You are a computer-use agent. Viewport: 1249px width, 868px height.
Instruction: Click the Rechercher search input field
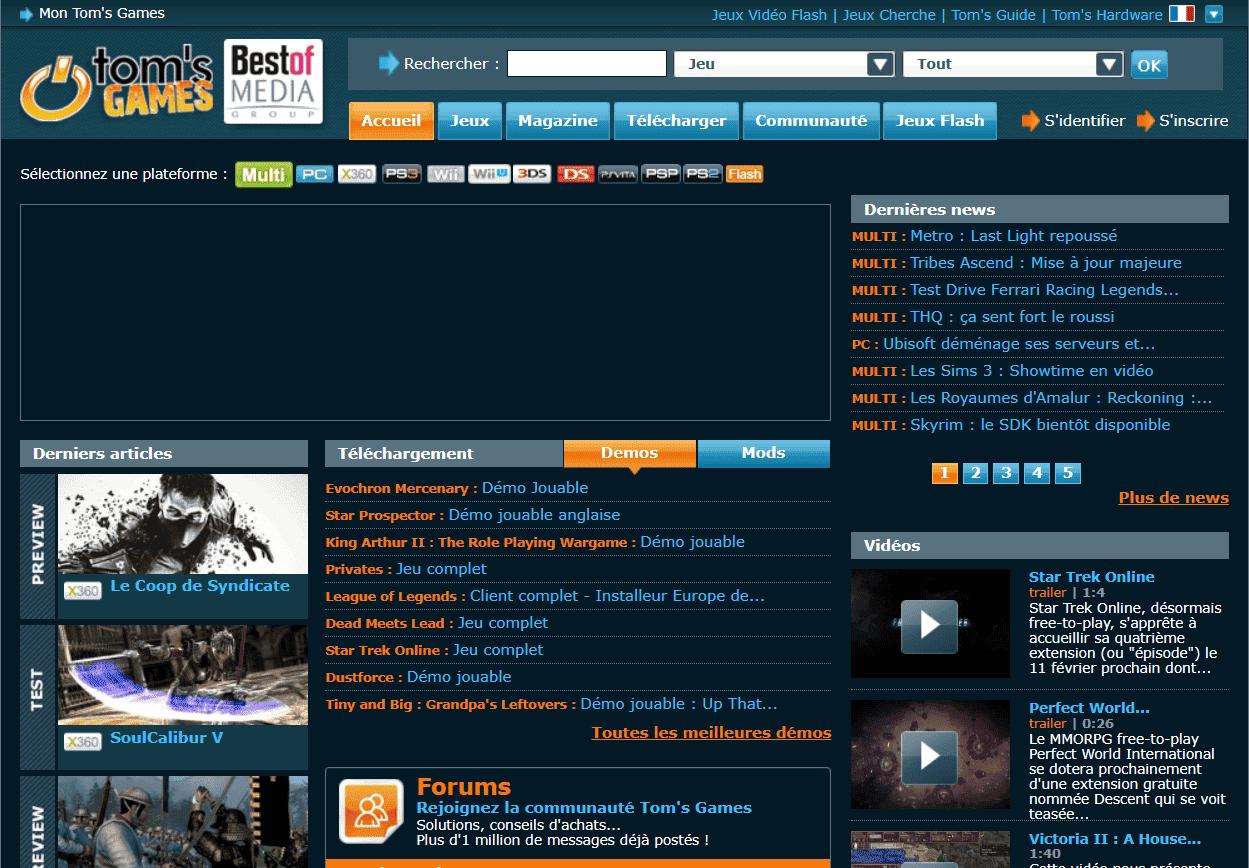(586, 64)
